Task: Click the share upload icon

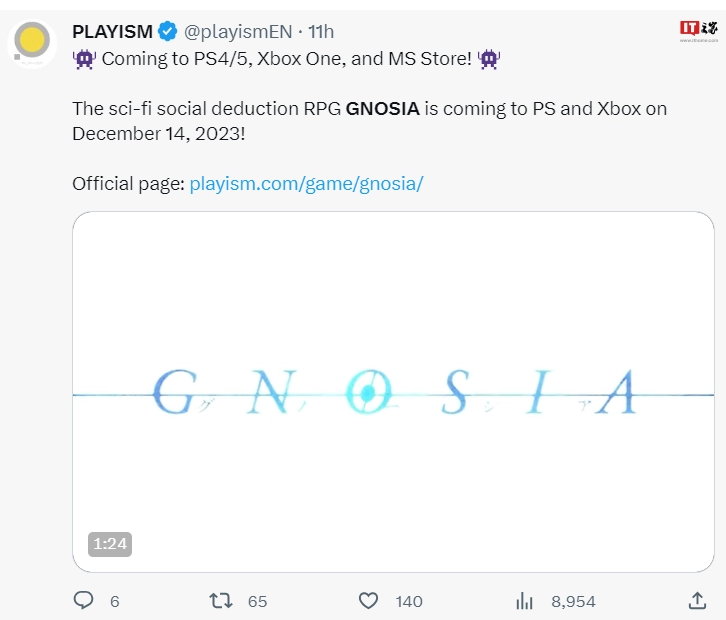Action: coord(697,601)
